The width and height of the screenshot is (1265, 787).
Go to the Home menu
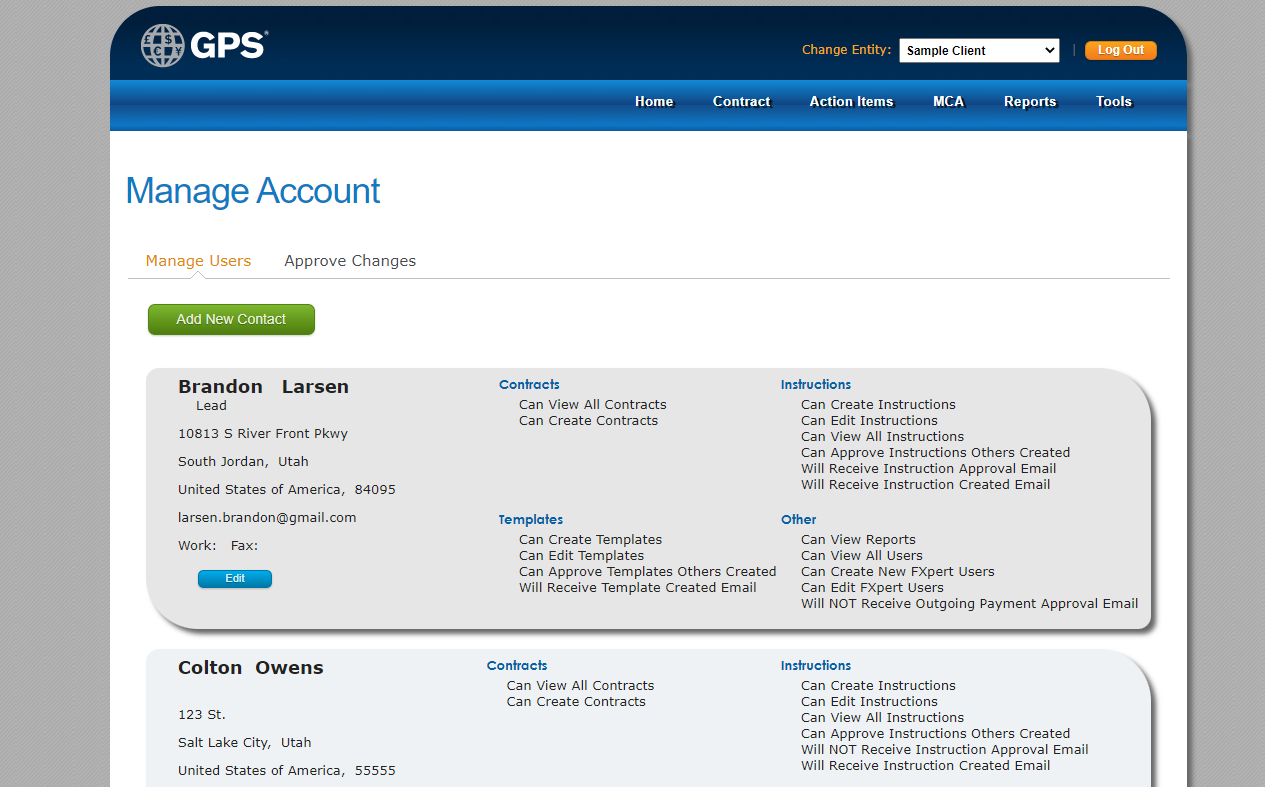654,101
